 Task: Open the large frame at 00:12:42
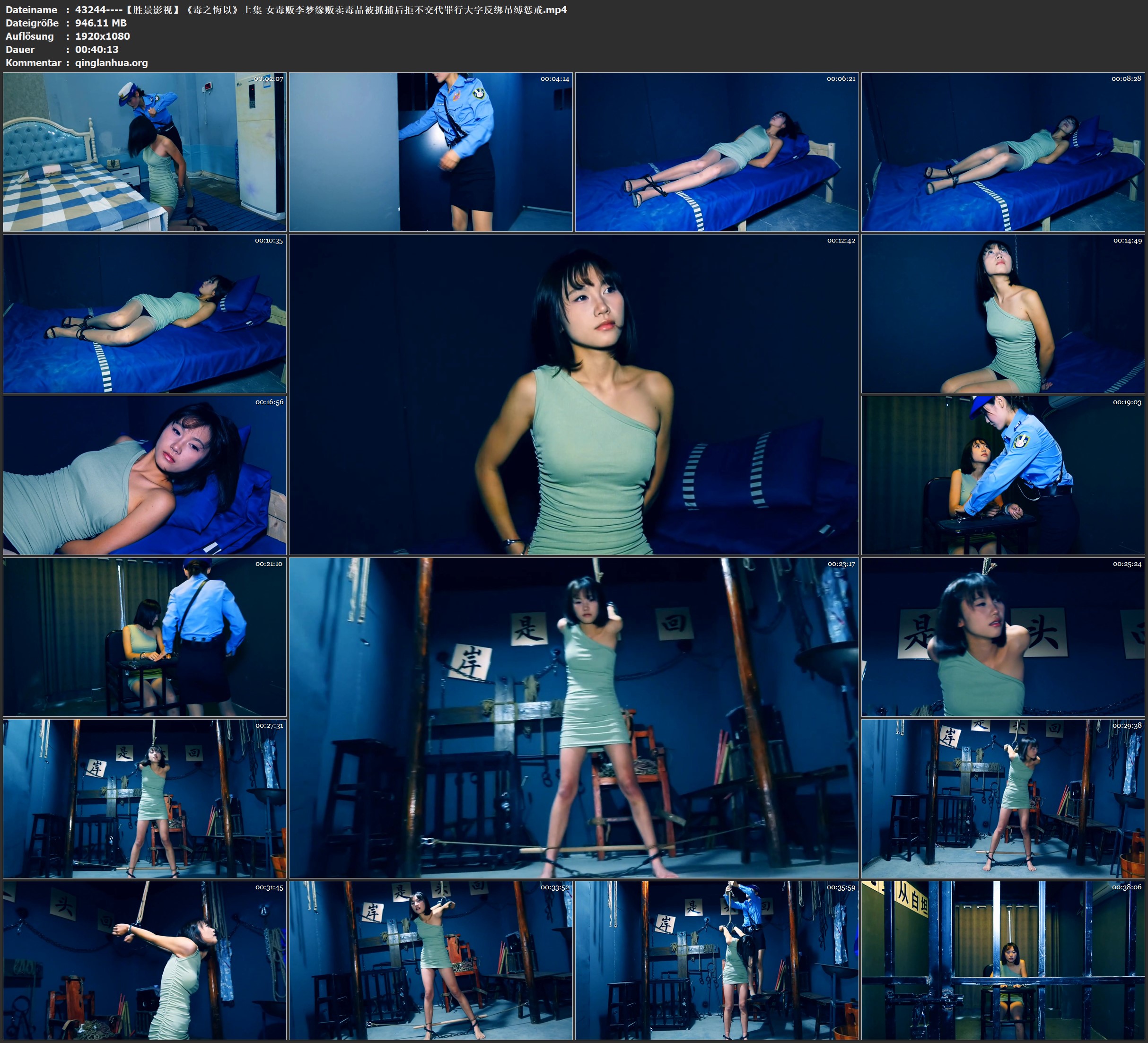573,394
